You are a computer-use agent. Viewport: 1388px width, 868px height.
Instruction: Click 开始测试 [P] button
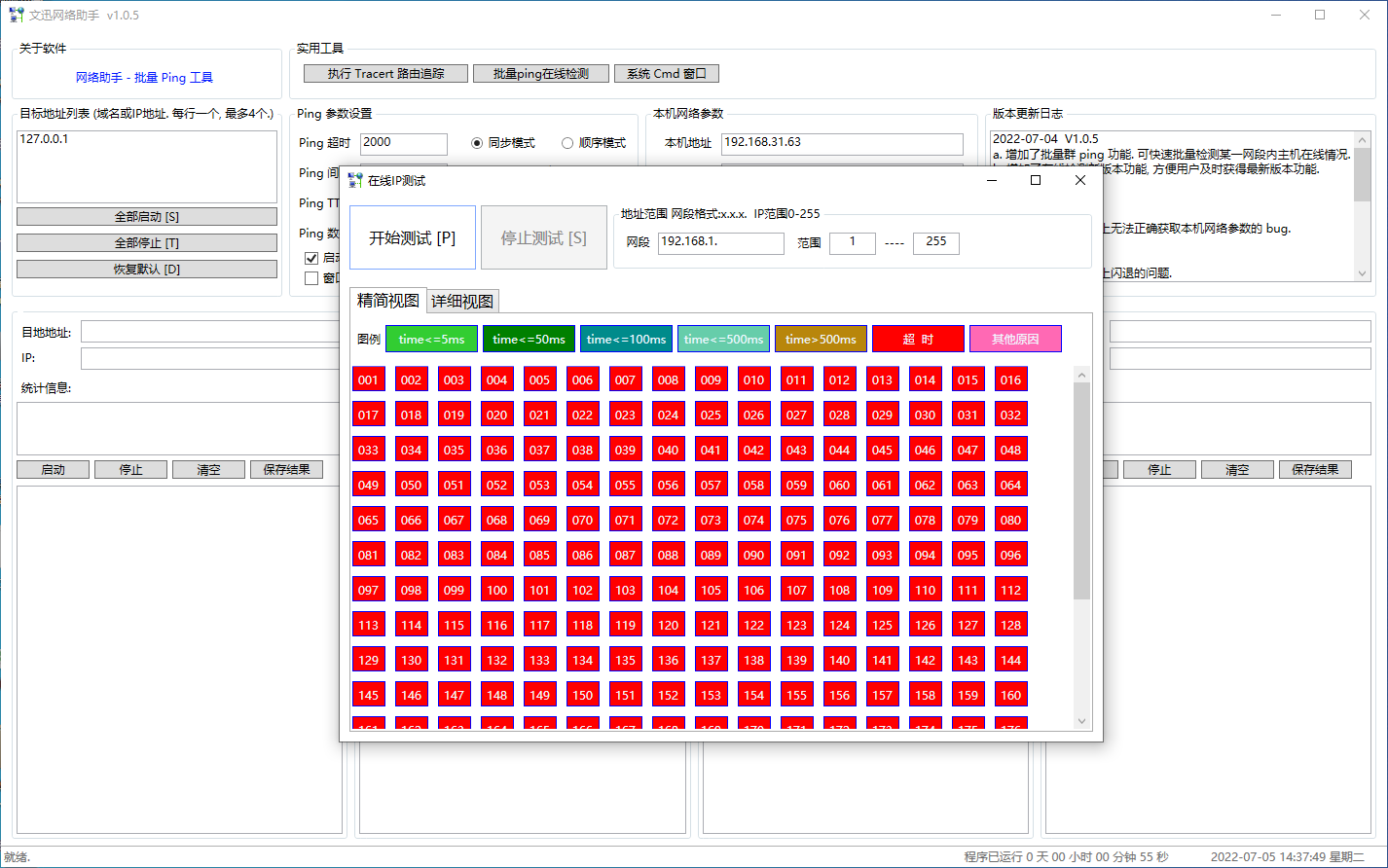pyautogui.click(x=413, y=237)
